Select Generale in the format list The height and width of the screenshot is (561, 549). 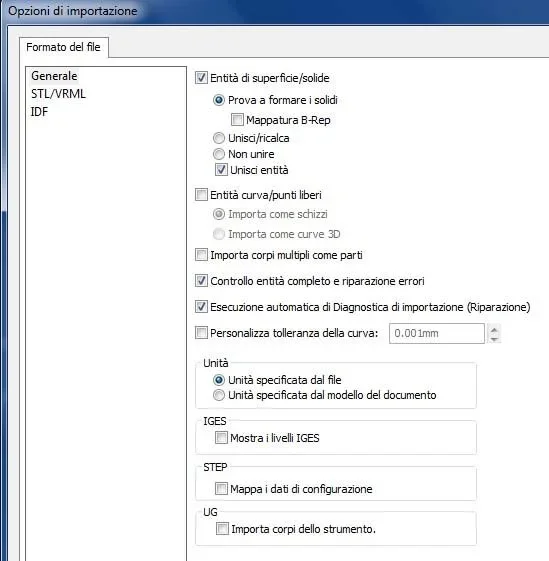coord(54,76)
